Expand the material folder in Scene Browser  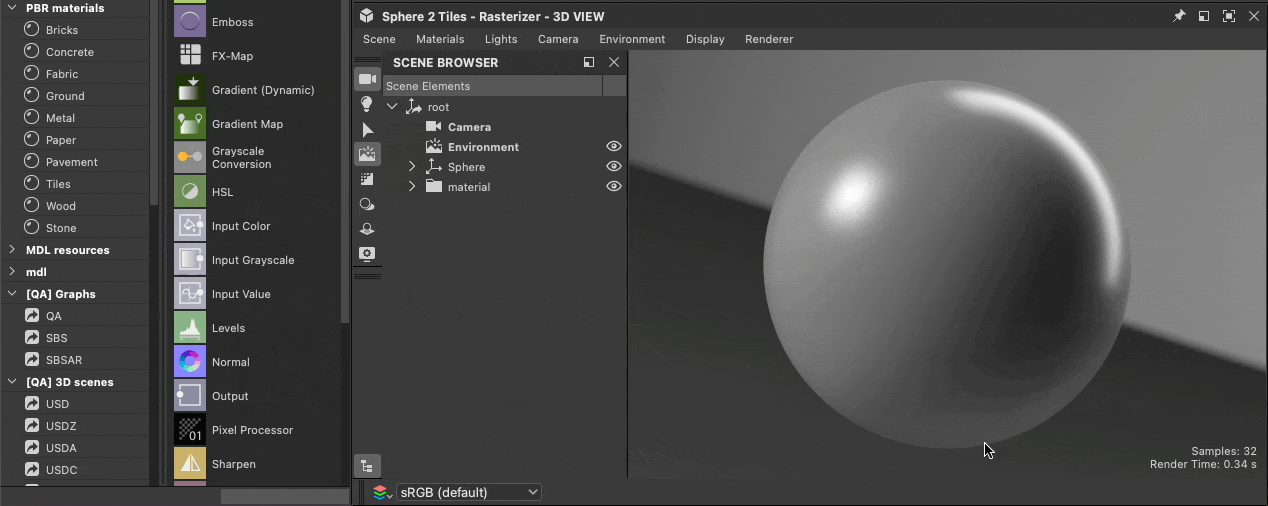pyautogui.click(x=412, y=186)
